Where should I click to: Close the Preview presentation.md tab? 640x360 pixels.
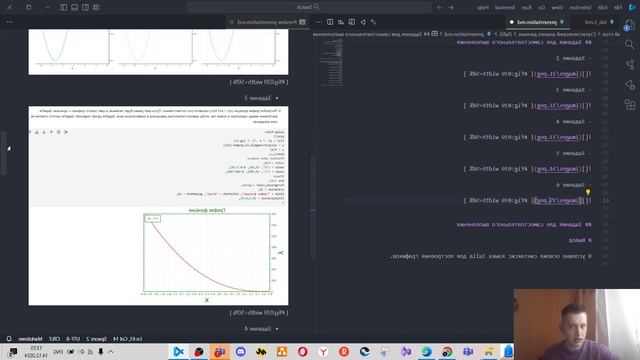[x=231, y=22]
